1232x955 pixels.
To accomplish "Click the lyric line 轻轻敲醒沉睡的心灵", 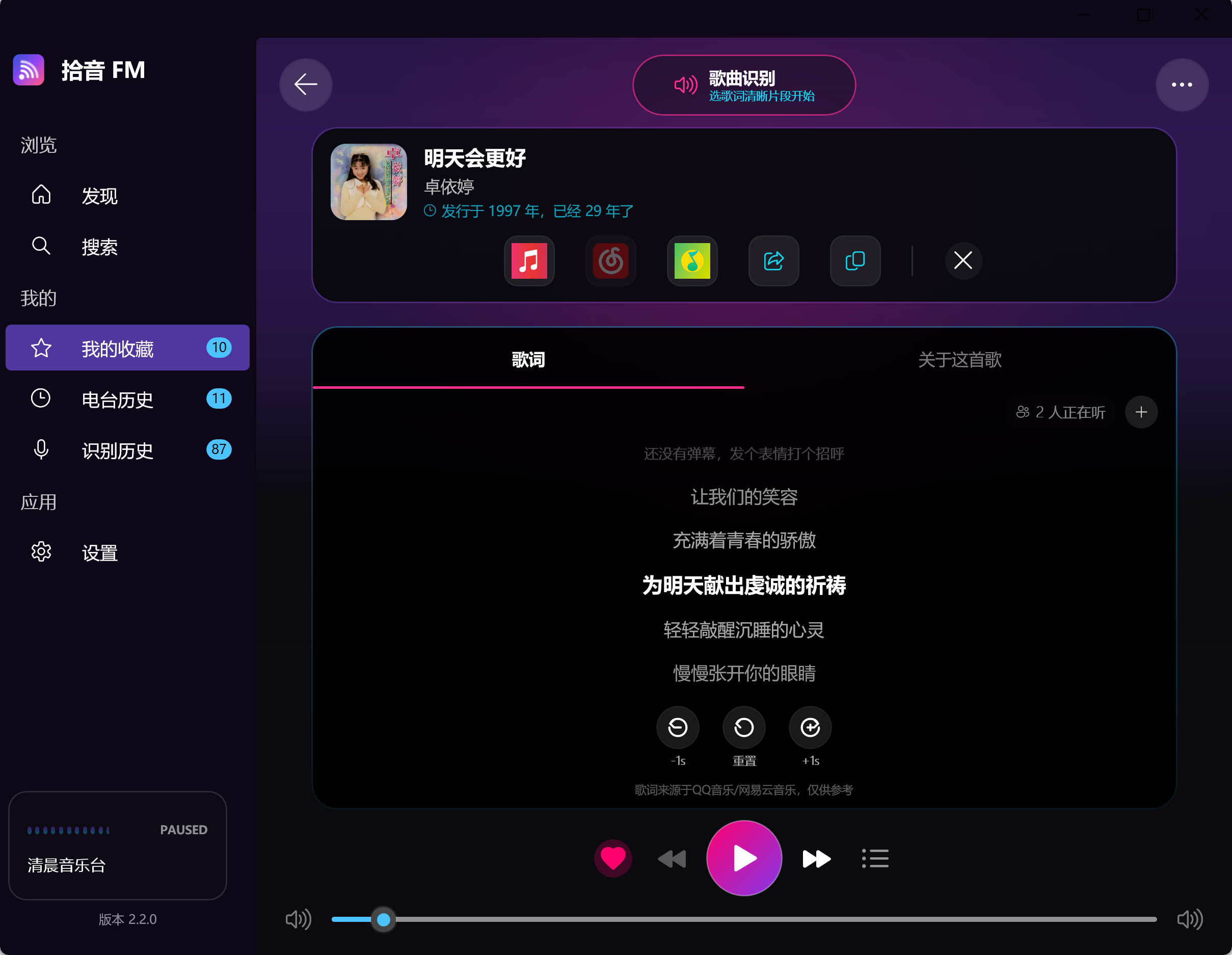I will click(744, 629).
